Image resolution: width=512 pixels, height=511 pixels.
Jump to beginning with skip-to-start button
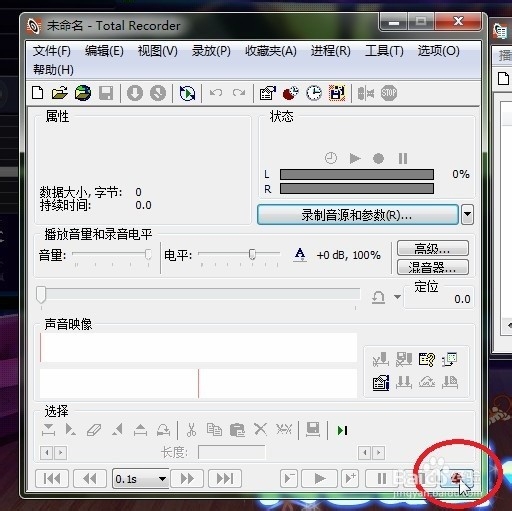coord(52,478)
